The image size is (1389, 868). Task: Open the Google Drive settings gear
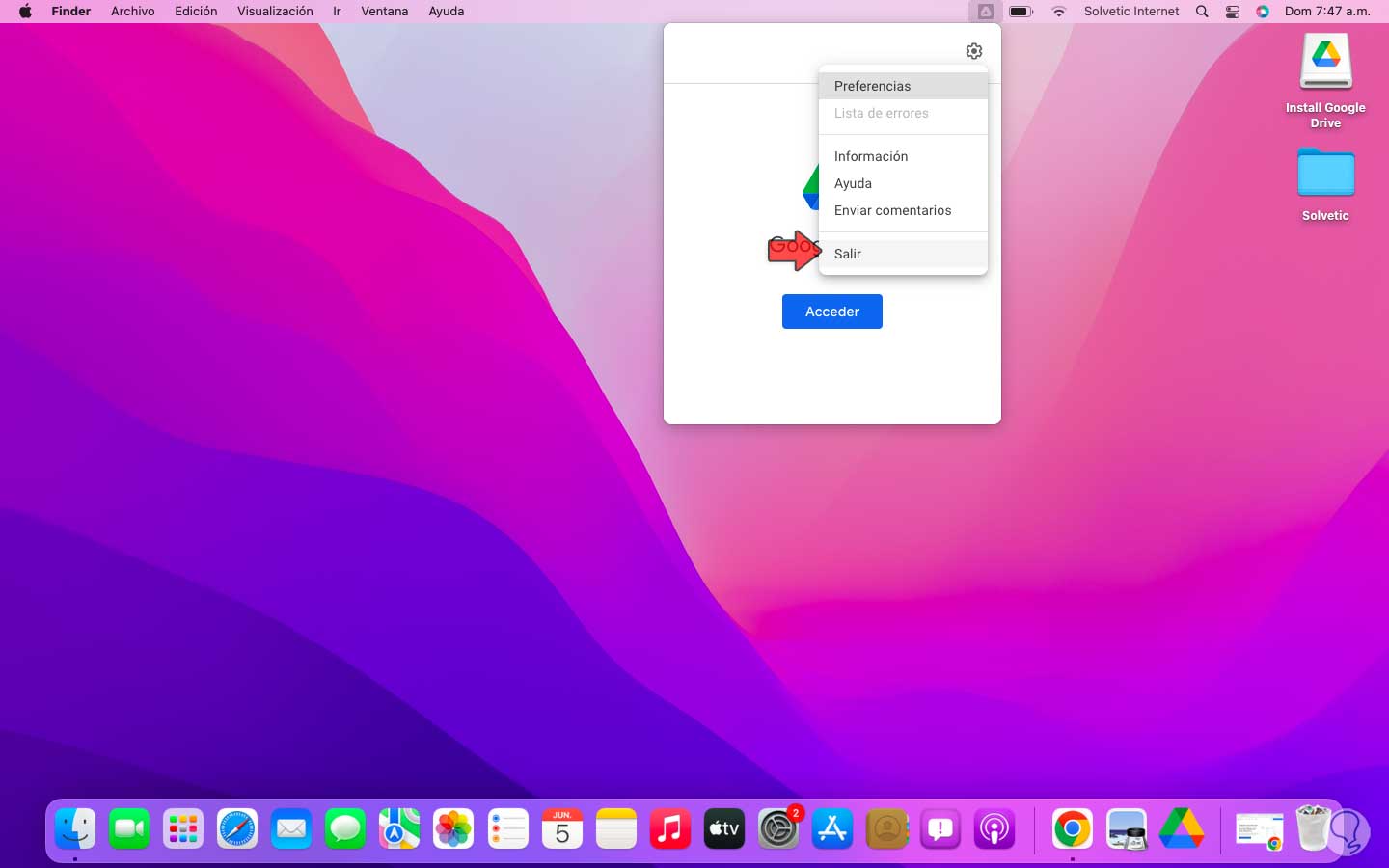click(974, 51)
